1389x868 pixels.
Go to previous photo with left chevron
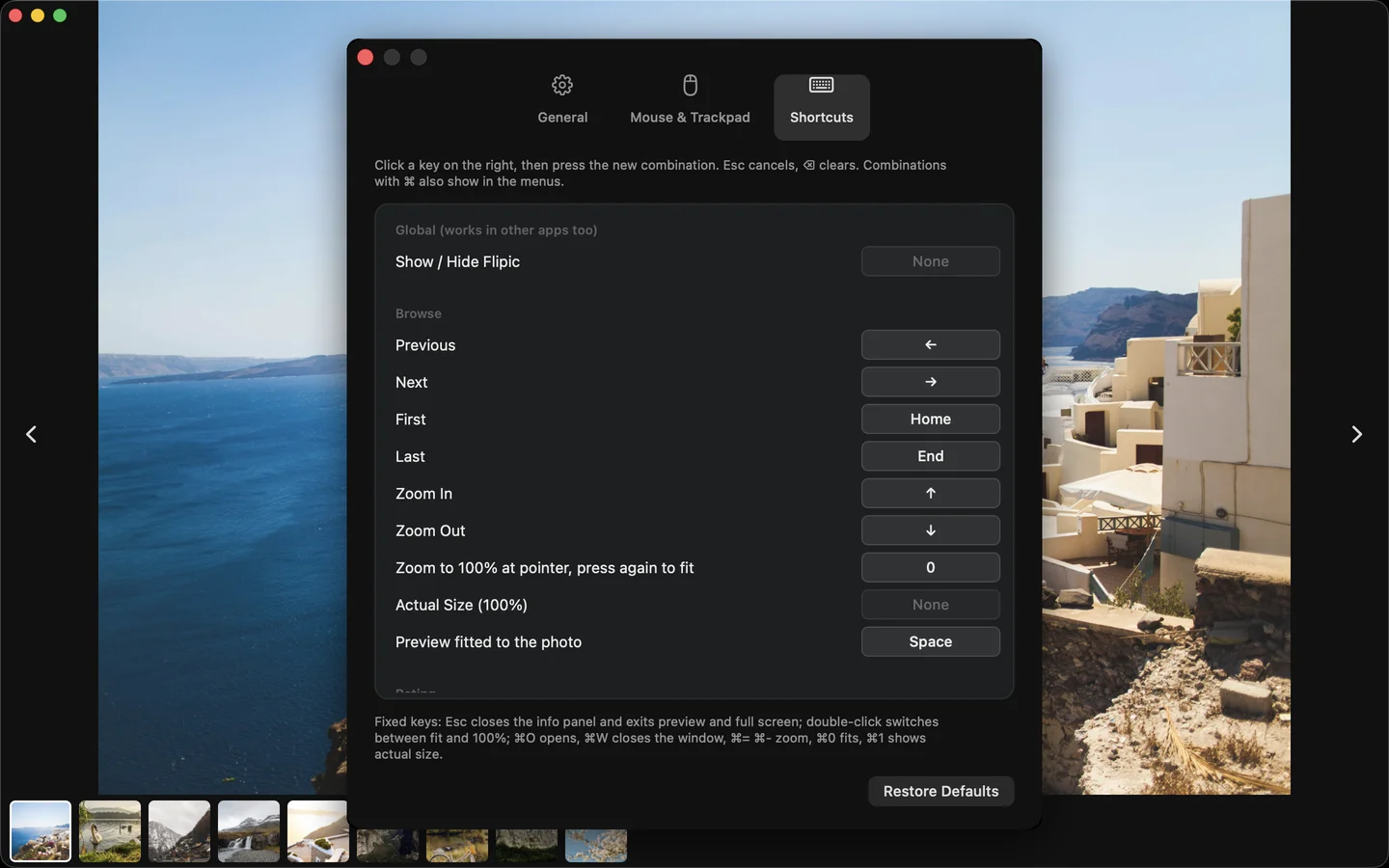pos(31,434)
